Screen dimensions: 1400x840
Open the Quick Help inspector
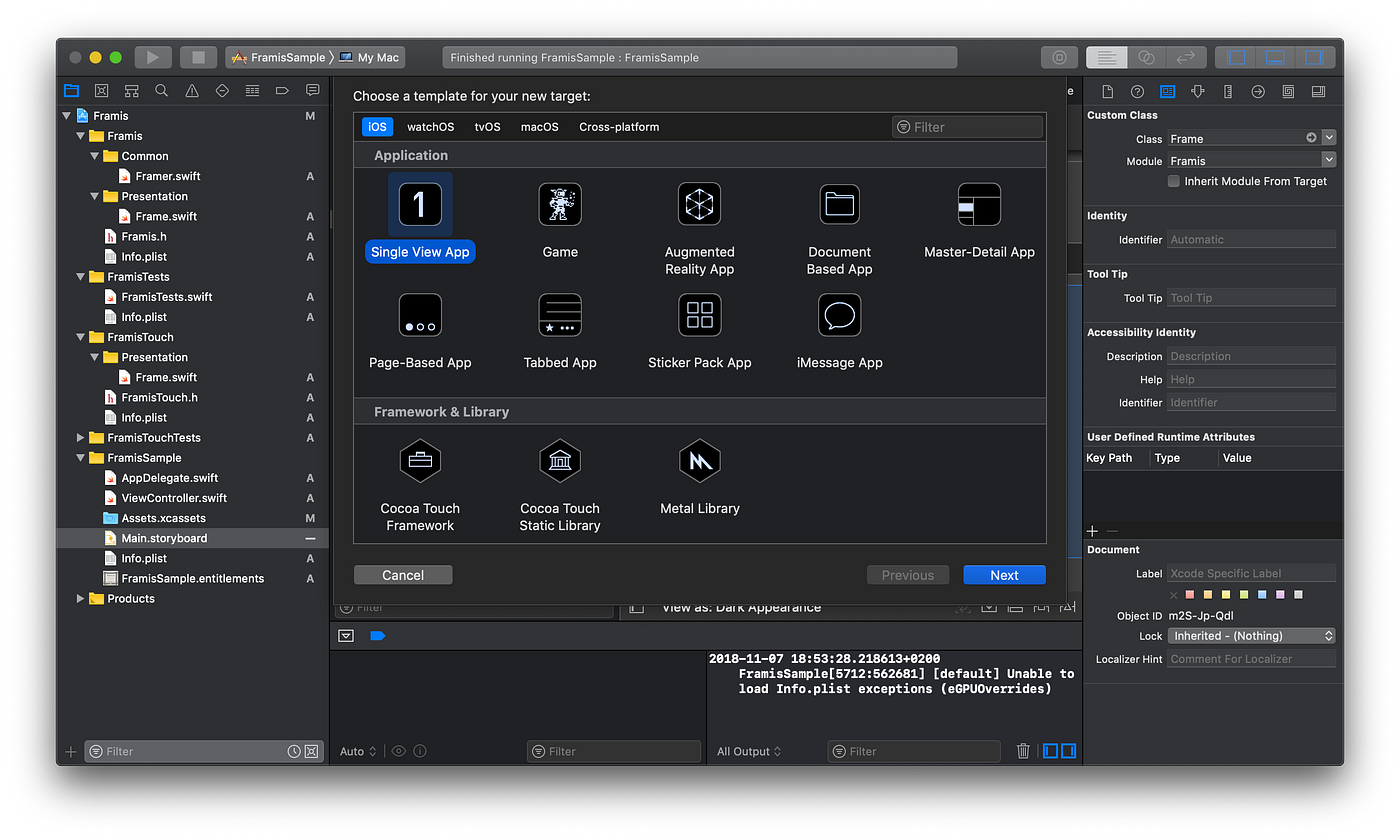tap(1137, 90)
